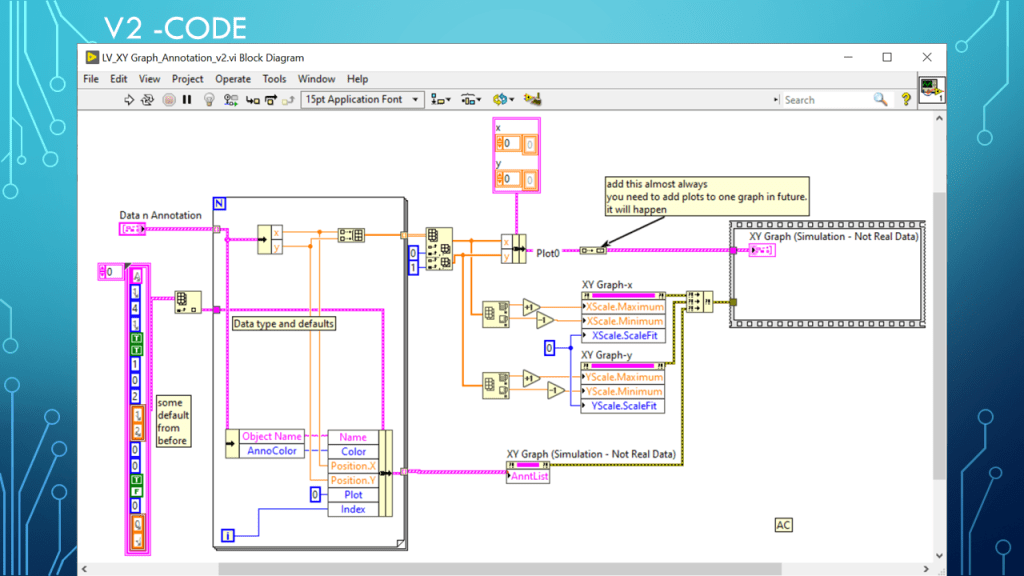Toggle Retain Wire Values button
The image size is (1024, 576).
[231, 100]
